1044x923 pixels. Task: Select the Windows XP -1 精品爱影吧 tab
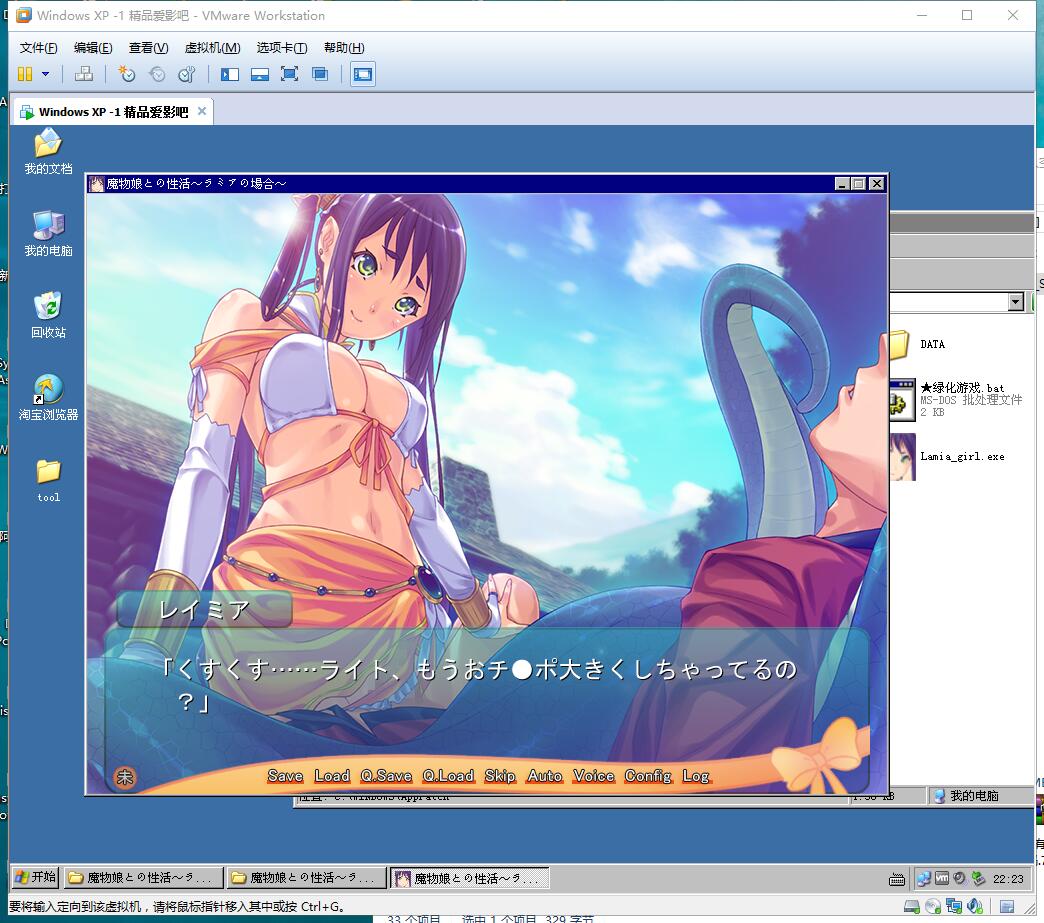(113, 112)
